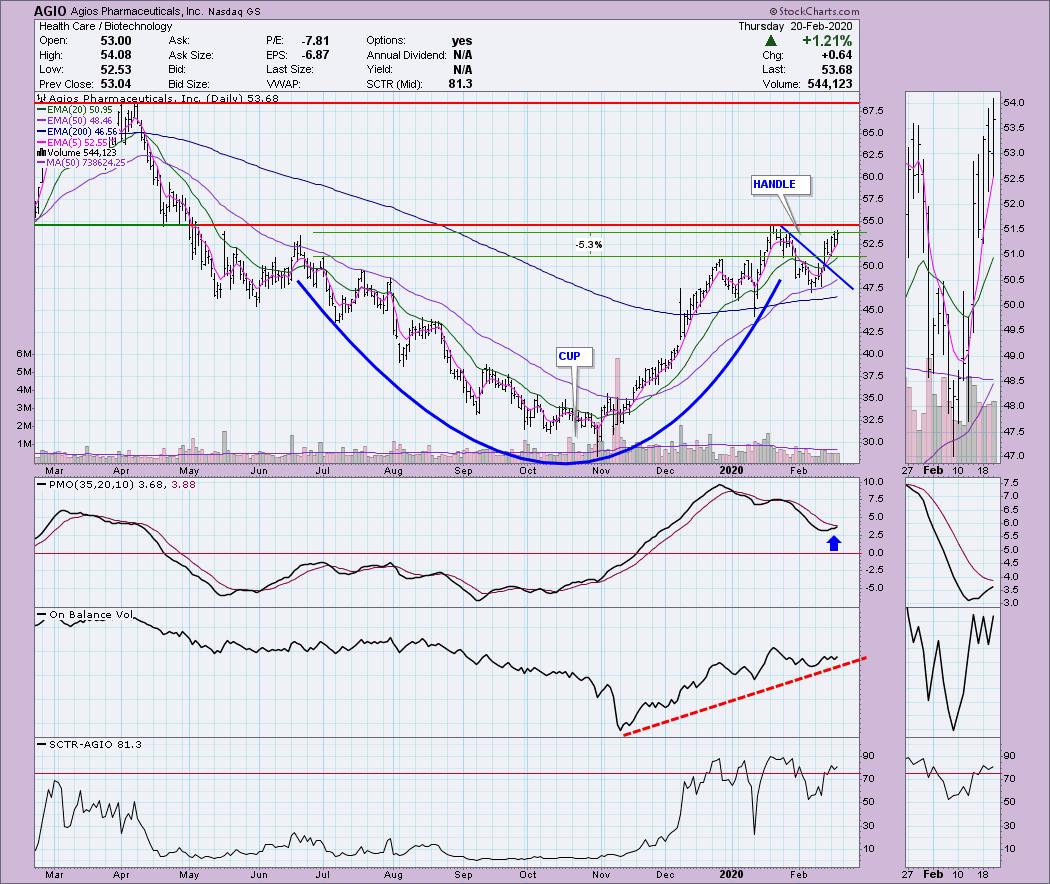1050x884 pixels.
Task: Click the Low value 52.53
Action: 116,70
